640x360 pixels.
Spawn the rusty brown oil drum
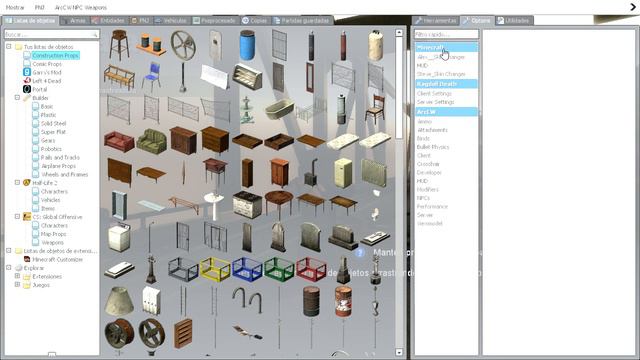click(311, 302)
